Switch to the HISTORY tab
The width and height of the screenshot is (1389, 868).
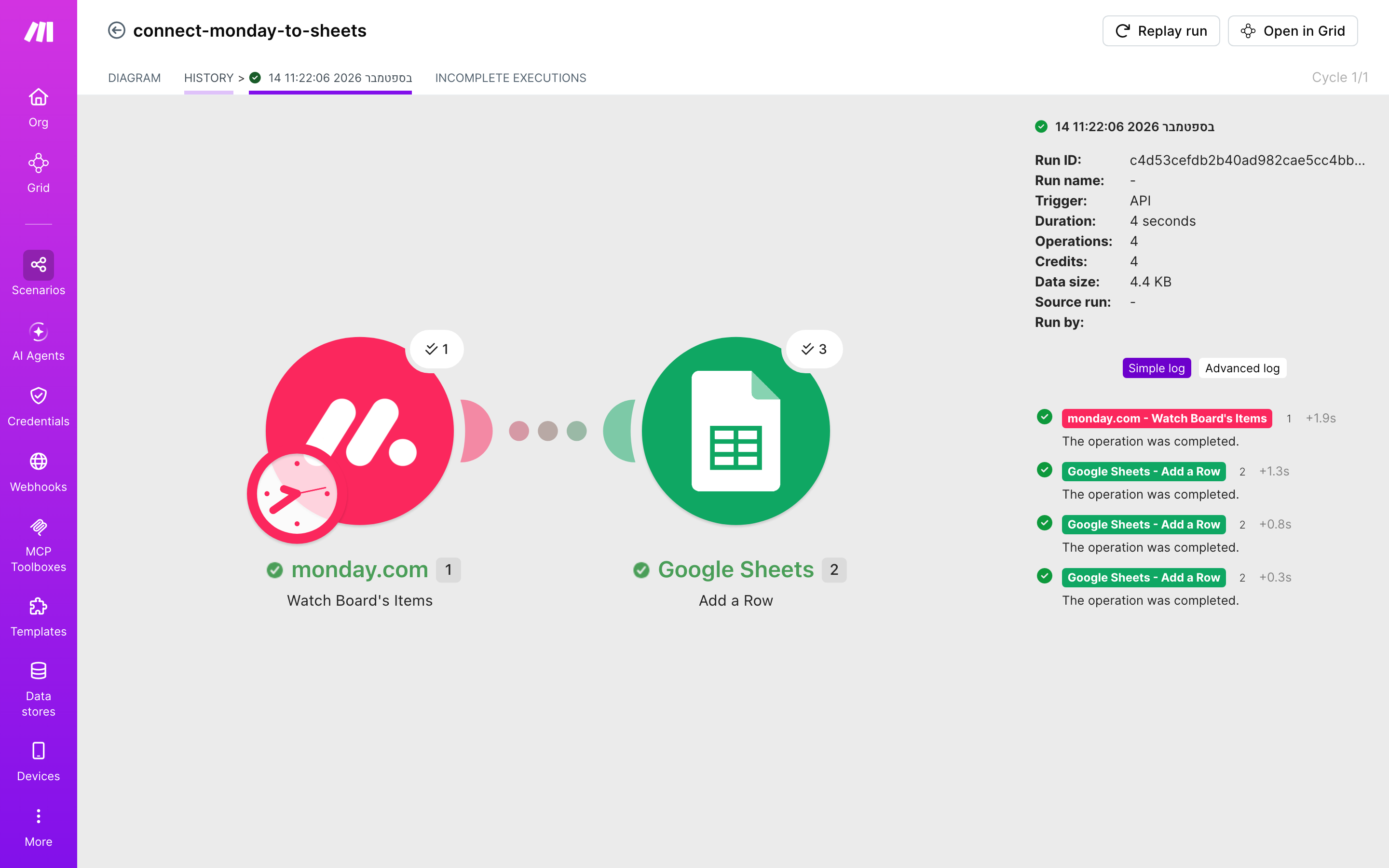coord(208,78)
